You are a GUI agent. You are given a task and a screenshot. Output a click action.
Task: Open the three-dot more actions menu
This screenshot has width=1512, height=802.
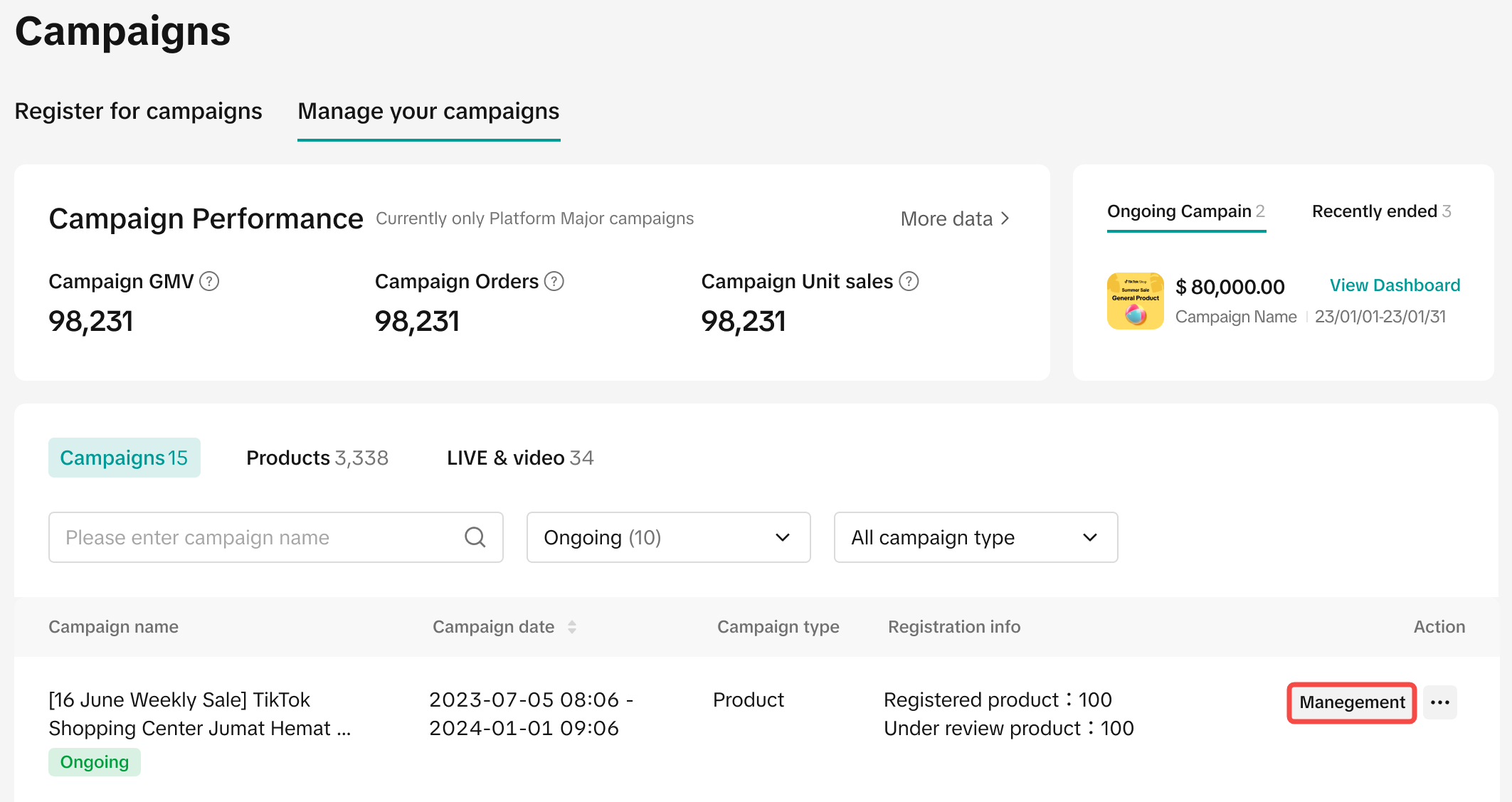click(x=1439, y=702)
